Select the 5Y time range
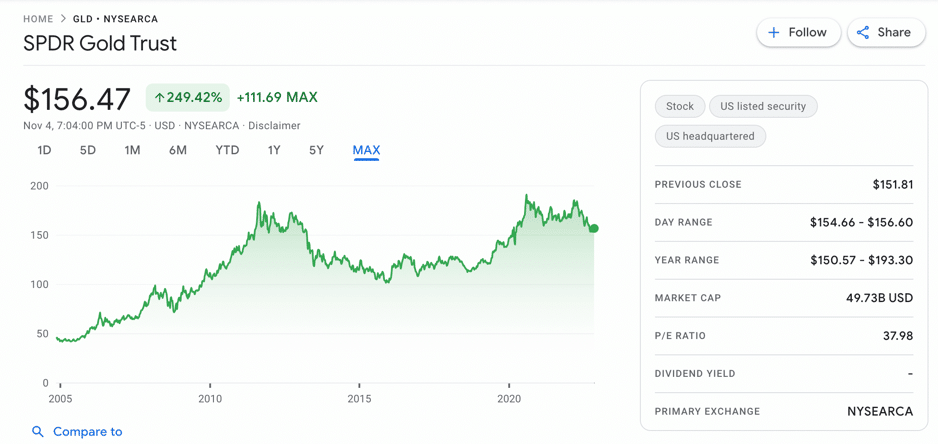The image size is (938, 444). coord(316,150)
